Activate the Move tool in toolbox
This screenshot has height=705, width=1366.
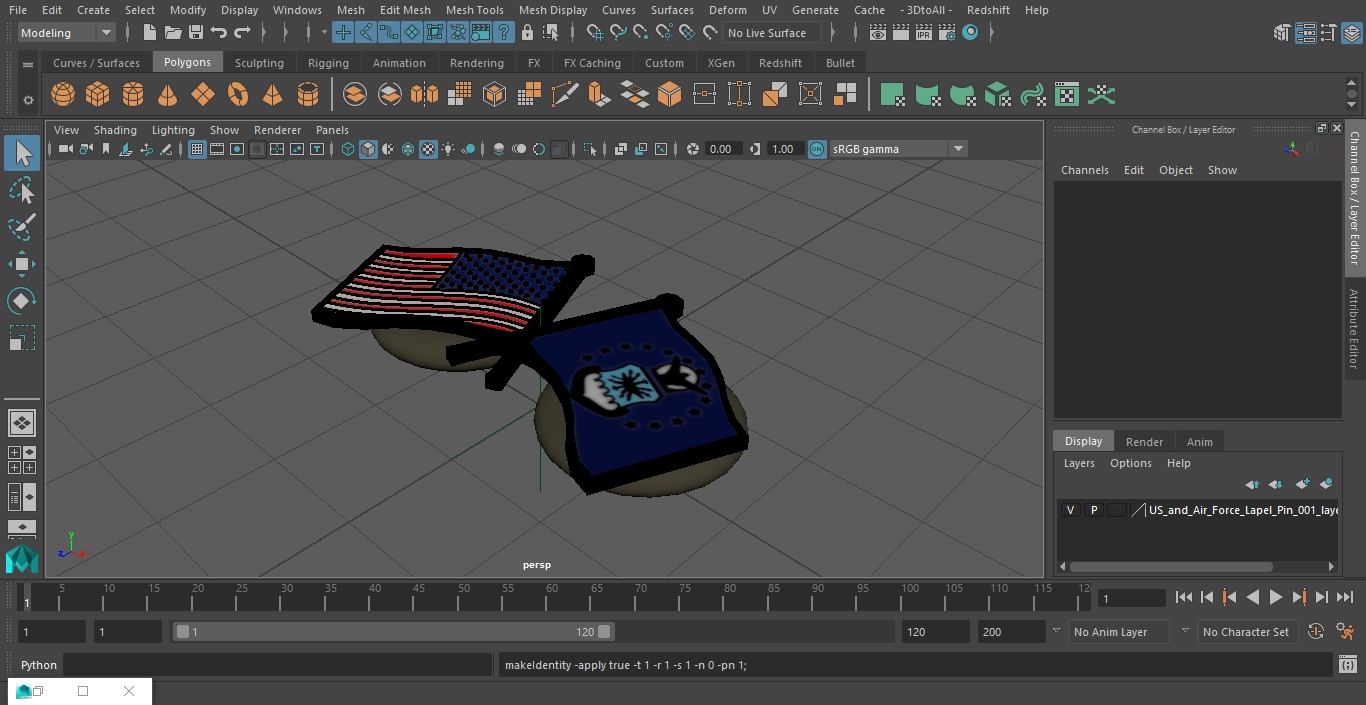22,264
